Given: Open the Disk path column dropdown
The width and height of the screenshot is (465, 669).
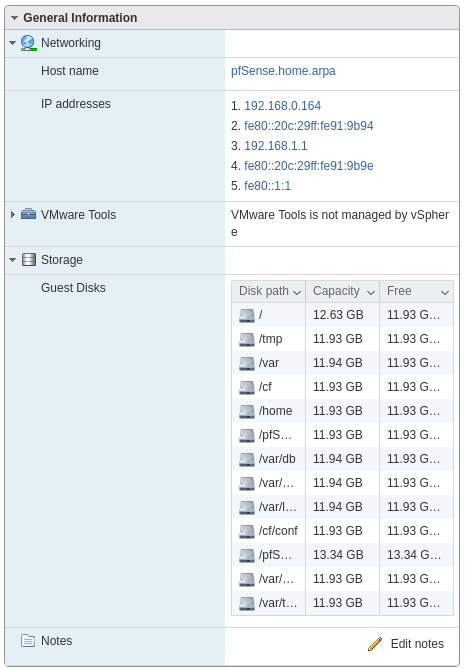Looking at the screenshot, I should click(x=297, y=292).
